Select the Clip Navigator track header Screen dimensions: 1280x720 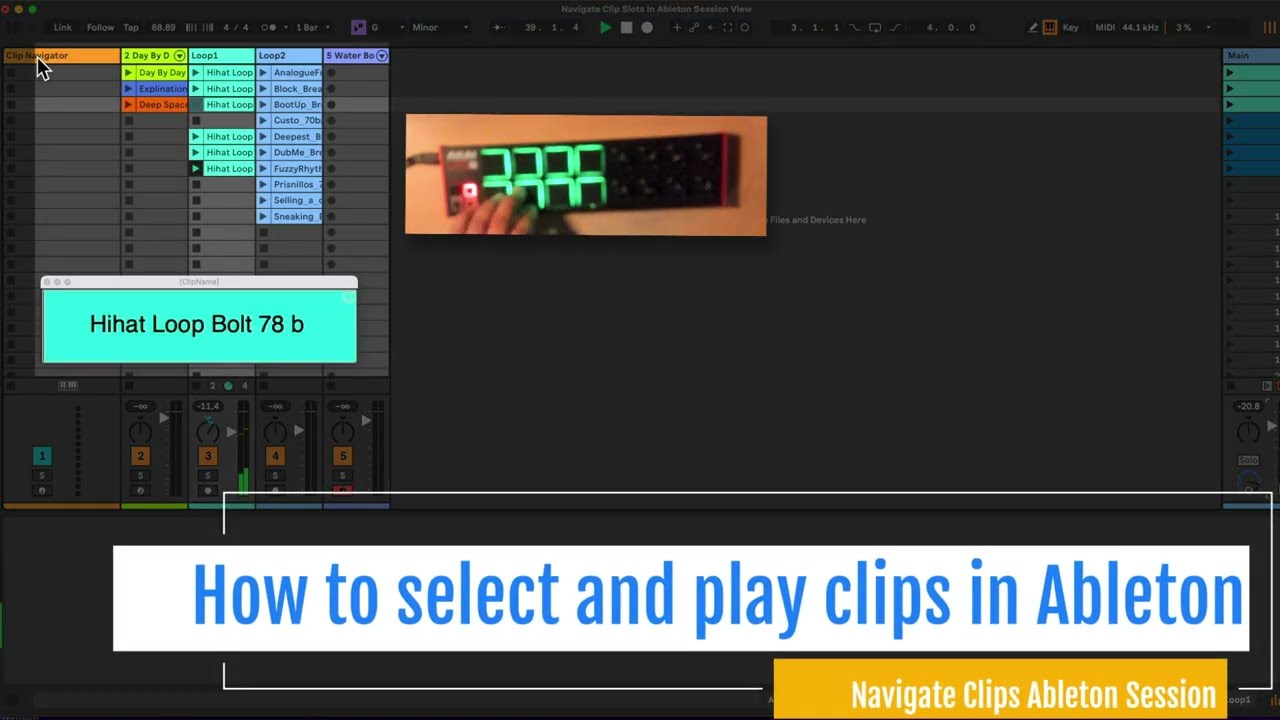pos(62,56)
